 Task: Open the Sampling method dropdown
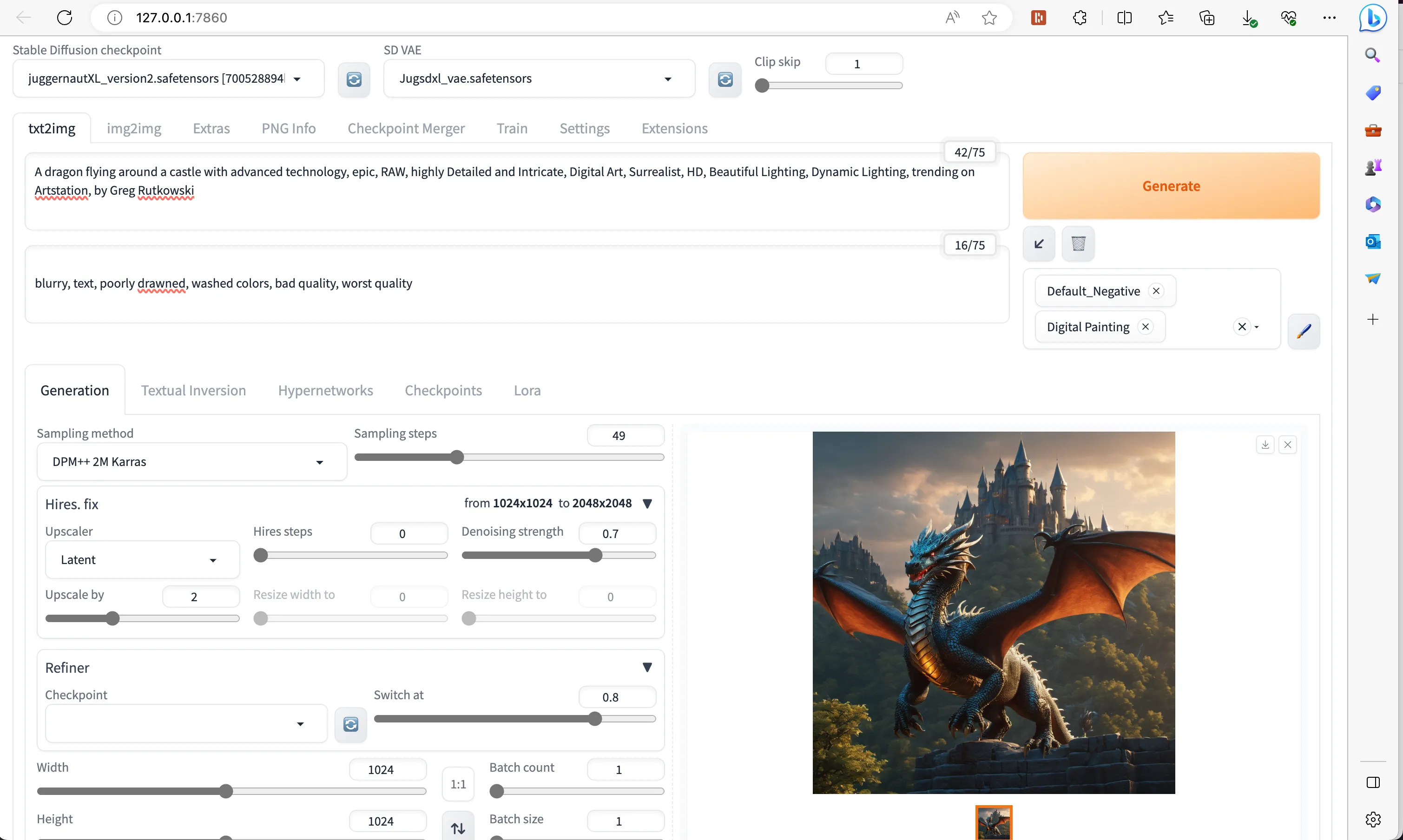click(x=191, y=462)
